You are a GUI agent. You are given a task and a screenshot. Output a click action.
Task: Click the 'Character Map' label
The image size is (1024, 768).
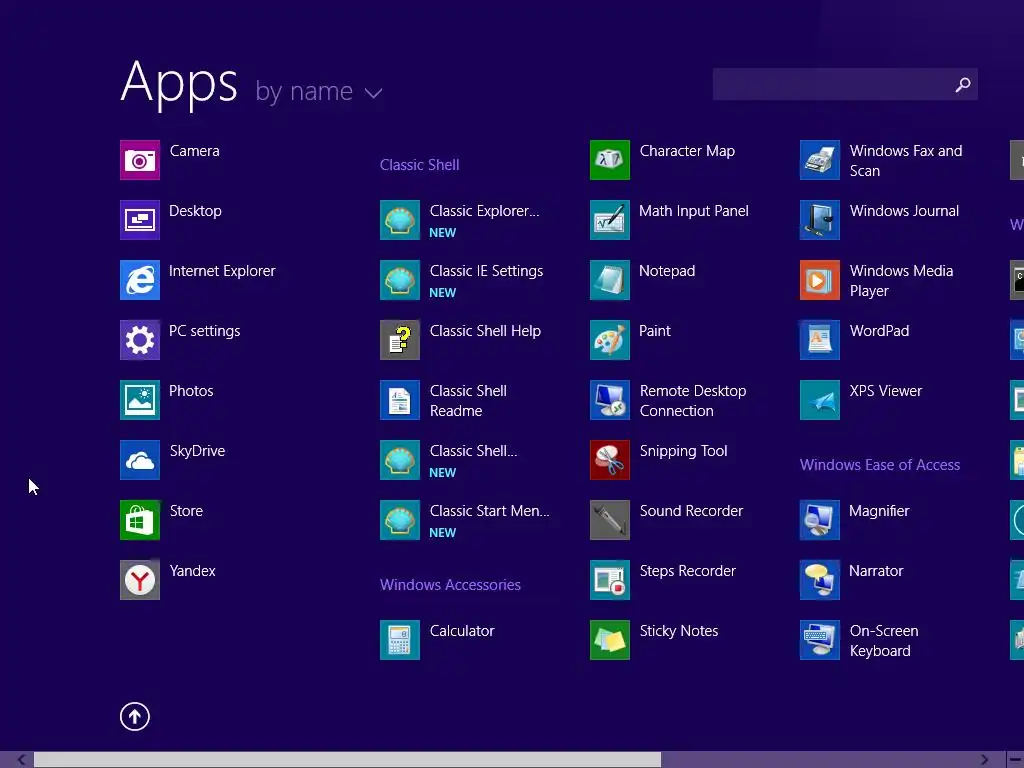(687, 151)
